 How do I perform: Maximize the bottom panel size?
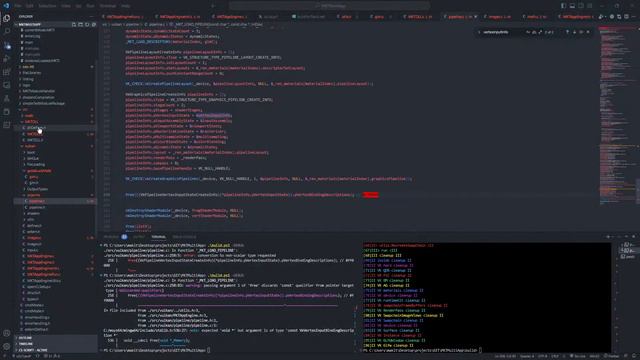tap(626, 237)
